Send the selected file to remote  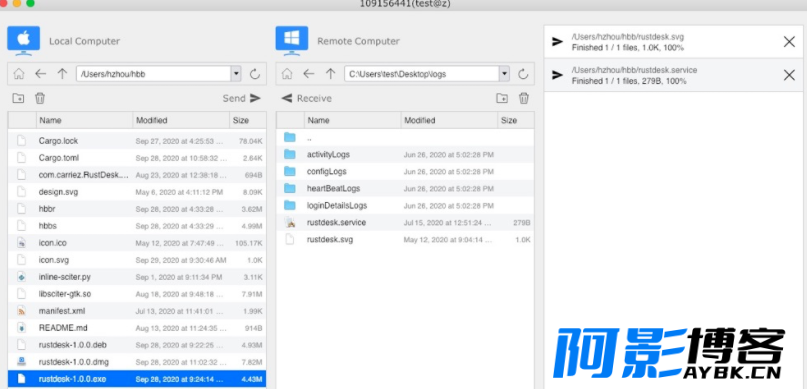tap(242, 98)
